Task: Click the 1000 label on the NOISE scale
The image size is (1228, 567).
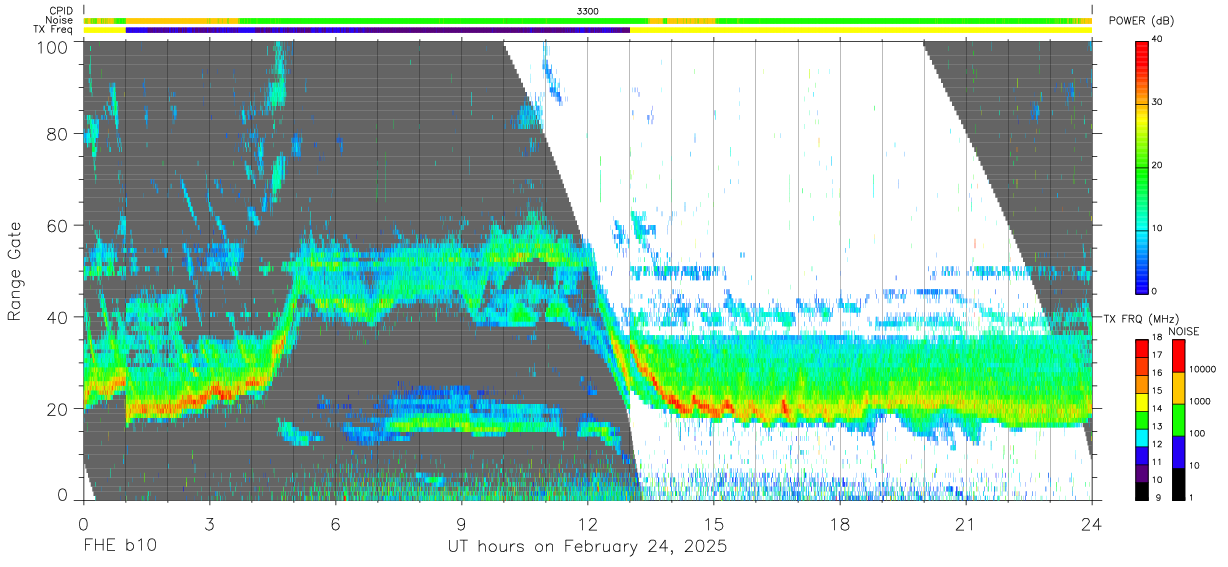Action: 1201,401
